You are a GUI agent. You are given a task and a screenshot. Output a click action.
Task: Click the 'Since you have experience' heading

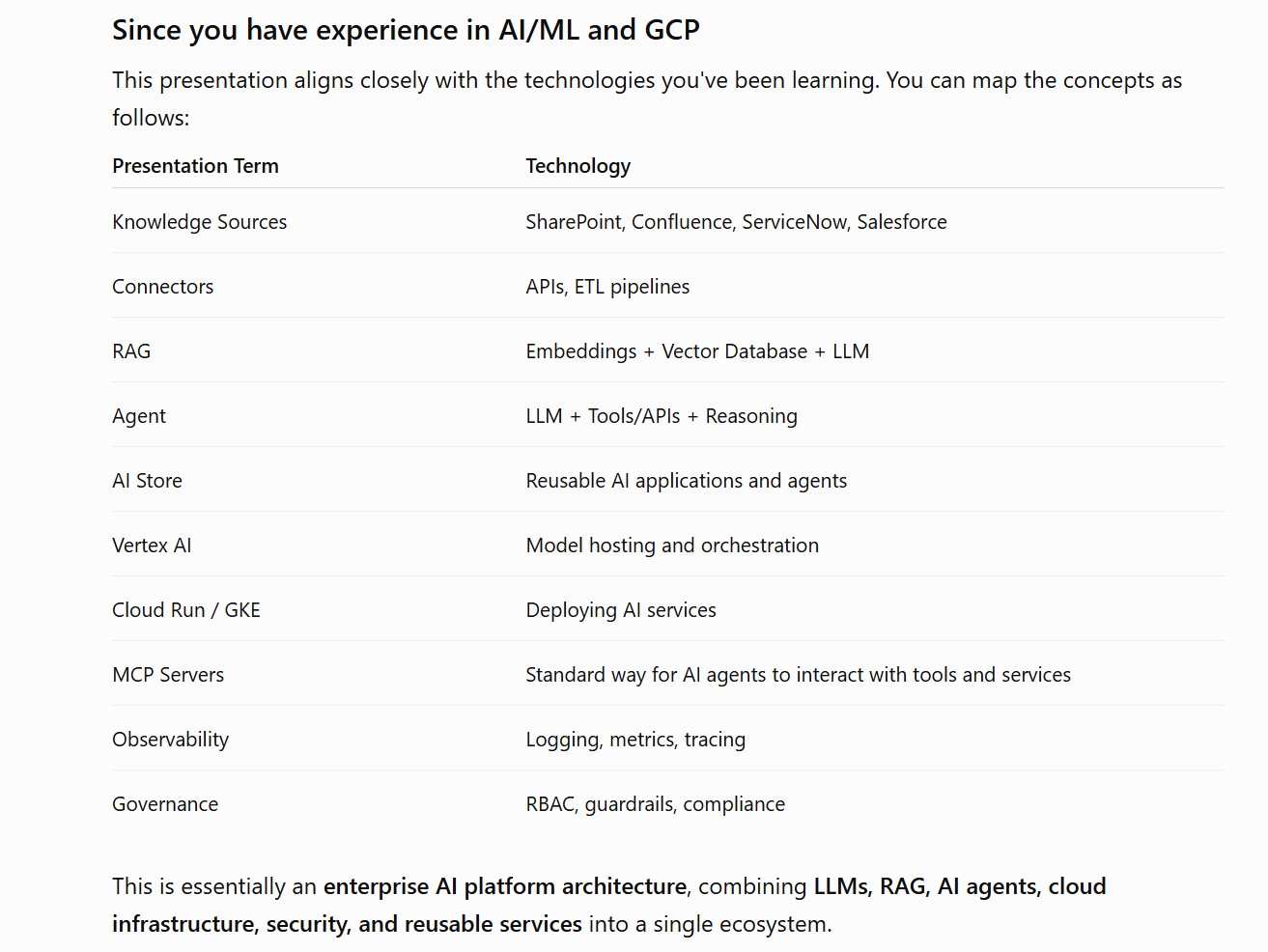point(406,30)
